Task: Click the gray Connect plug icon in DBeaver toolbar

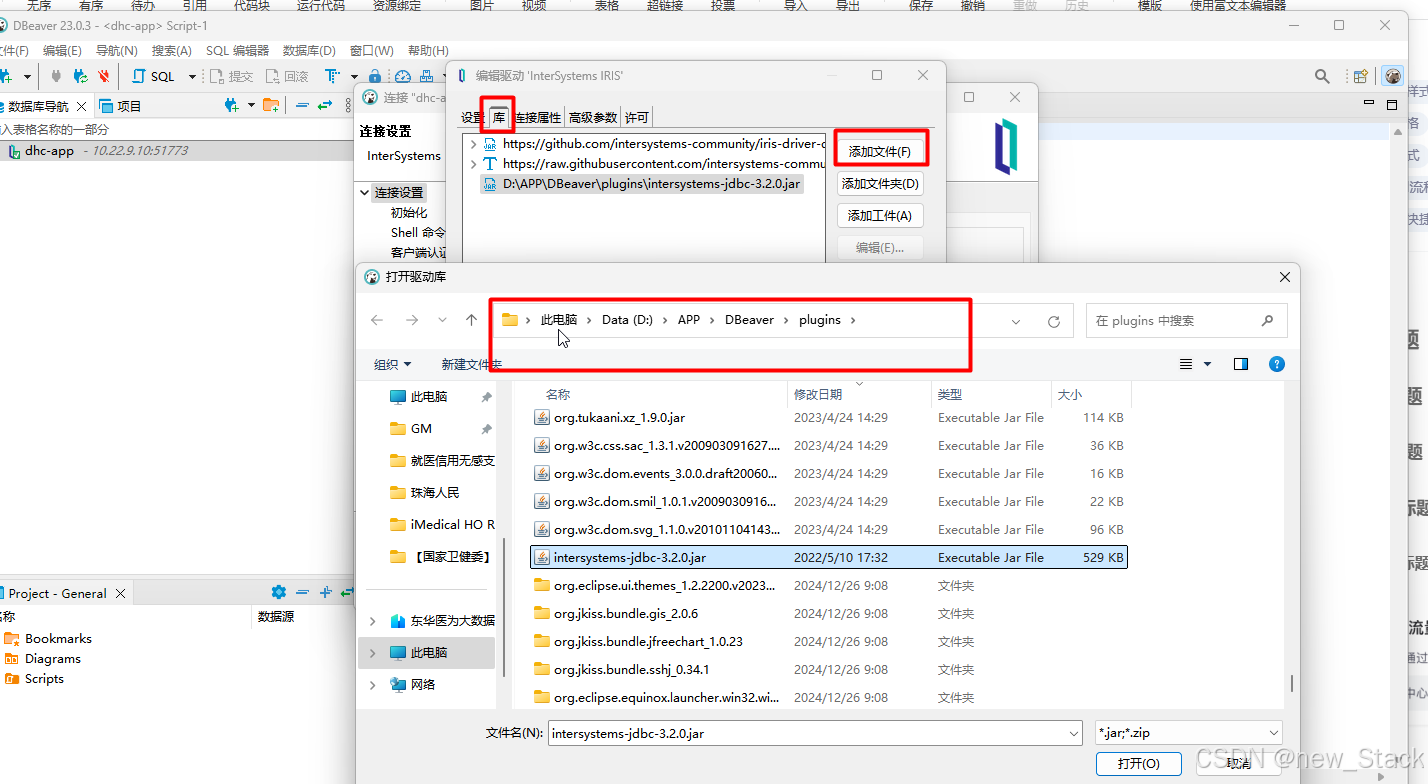Action: click(56, 76)
